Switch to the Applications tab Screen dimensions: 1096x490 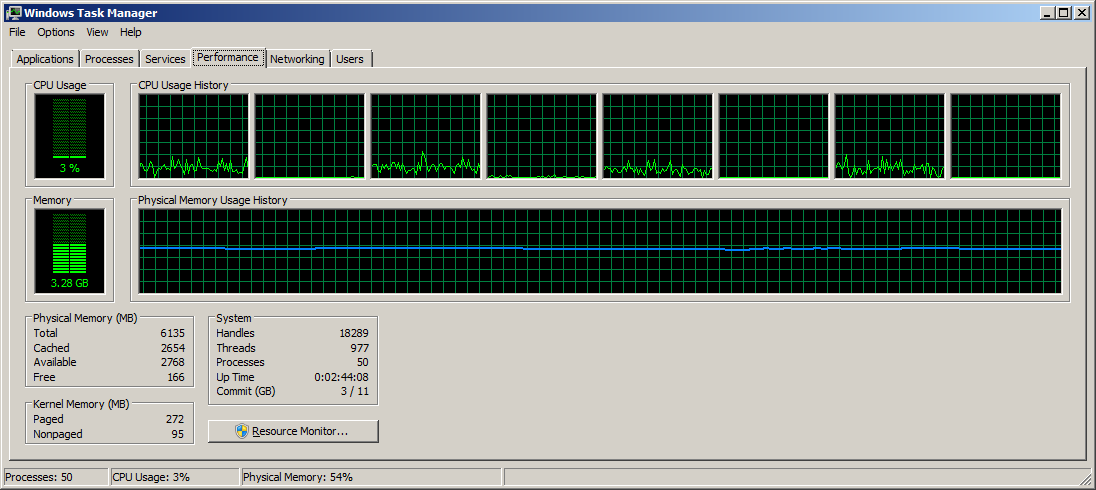pyautogui.click(x=45, y=59)
